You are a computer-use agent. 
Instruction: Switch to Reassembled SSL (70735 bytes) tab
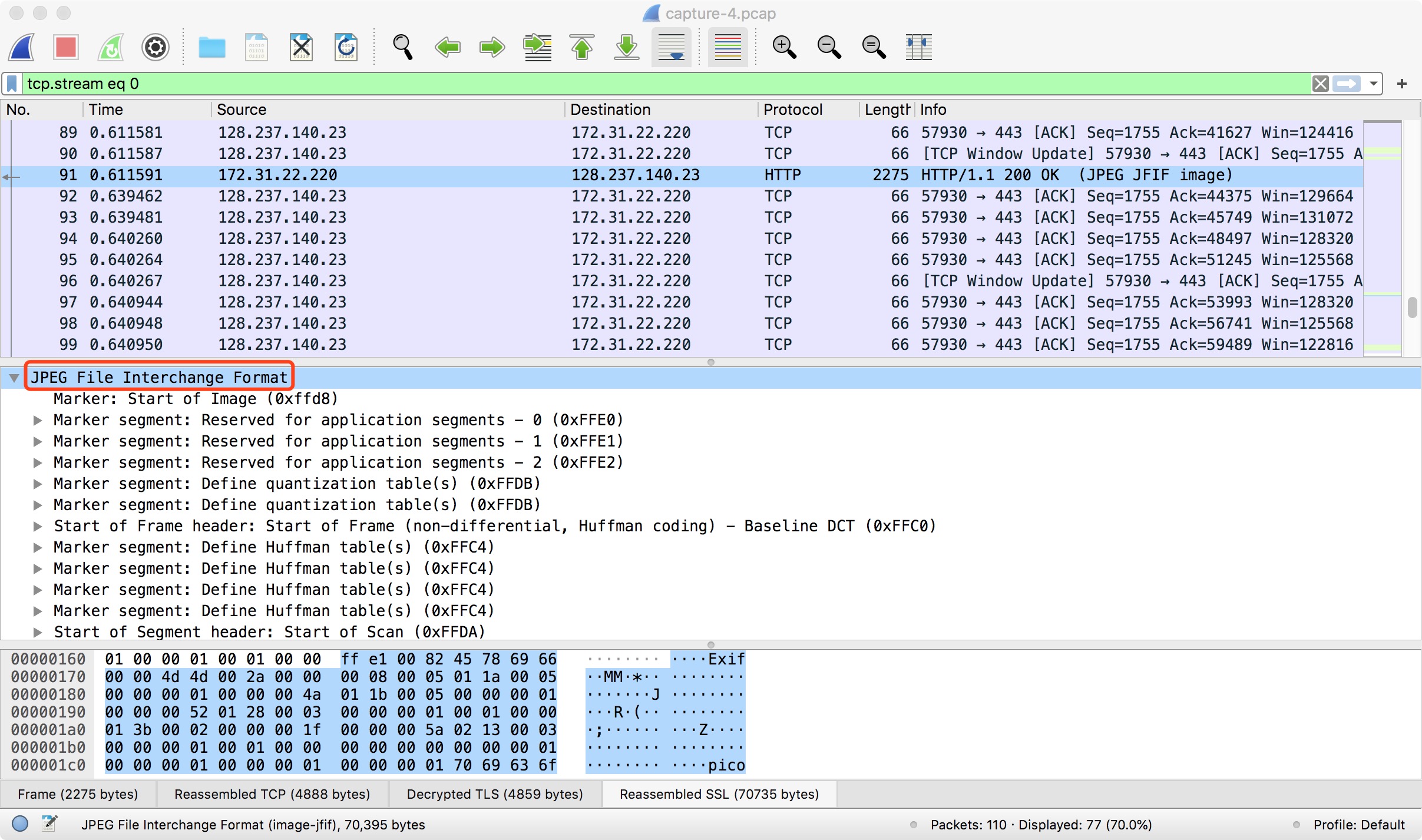[x=719, y=794]
